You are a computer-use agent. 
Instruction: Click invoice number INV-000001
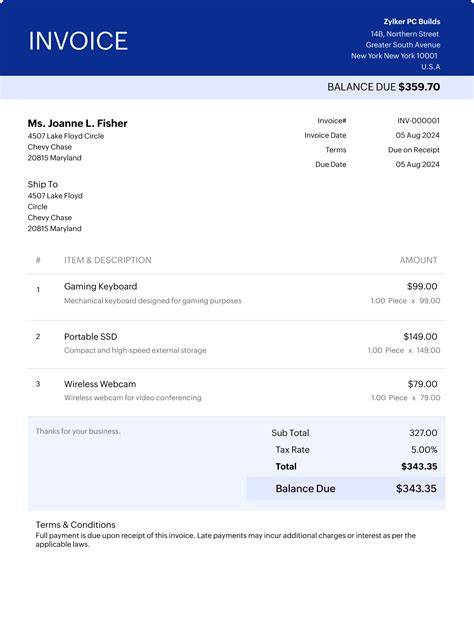[x=418, y=121]
